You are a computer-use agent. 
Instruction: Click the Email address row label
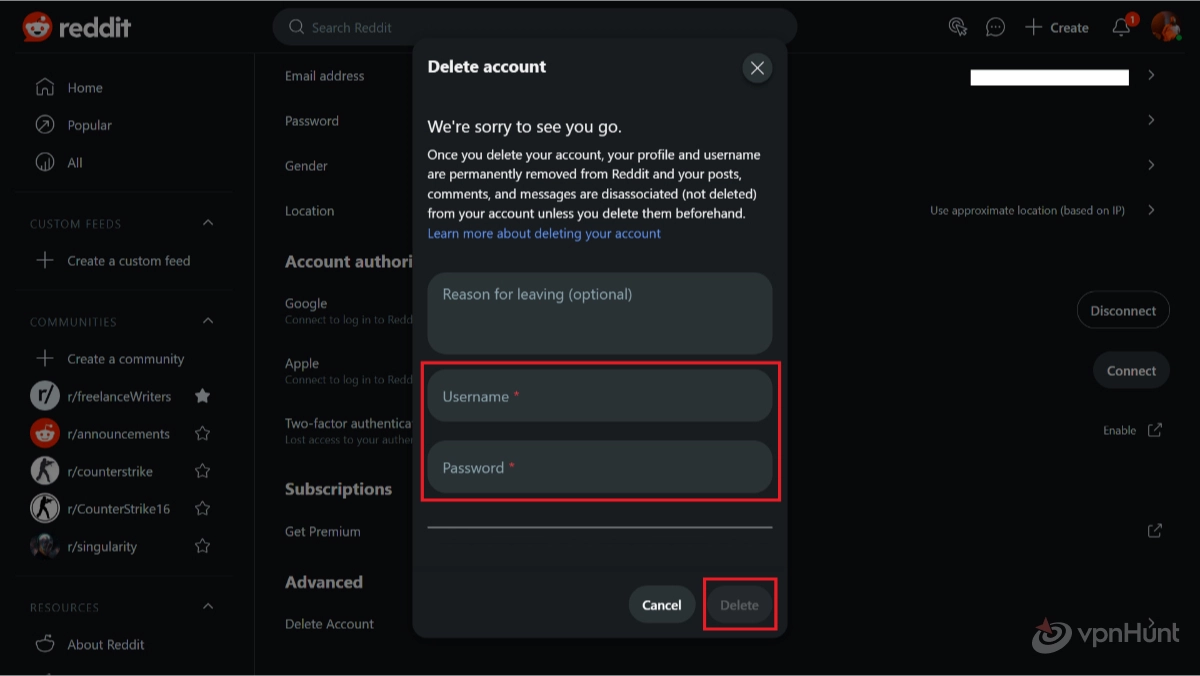(x=324, y=76)
